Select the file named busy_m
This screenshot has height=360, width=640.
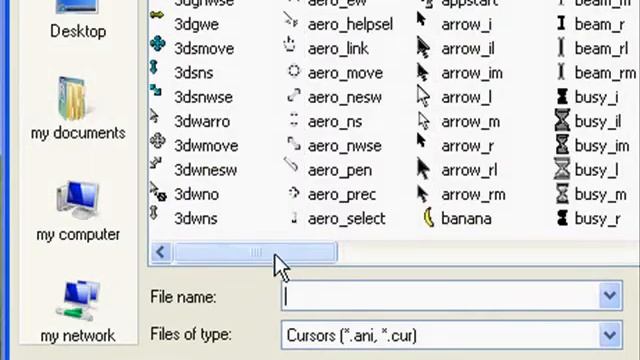pyautogui.click(x=600, y=195)
